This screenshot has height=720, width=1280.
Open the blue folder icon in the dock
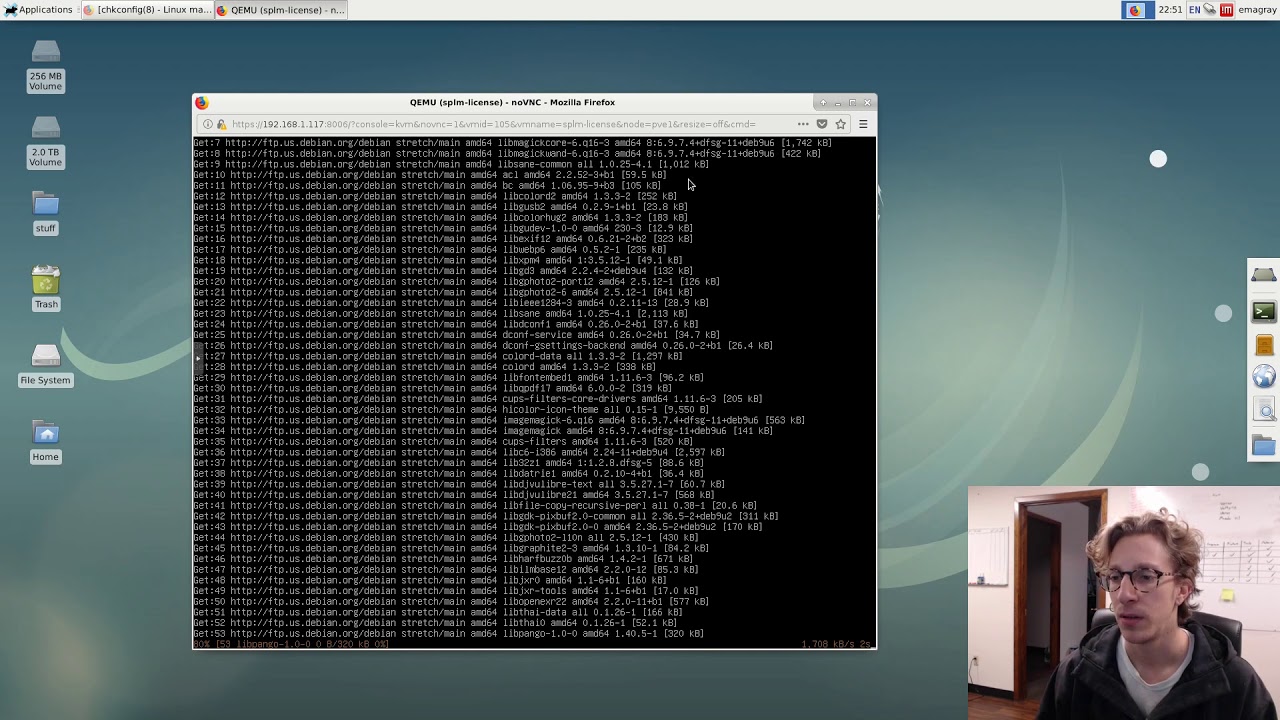click(x=1264, y=445)
